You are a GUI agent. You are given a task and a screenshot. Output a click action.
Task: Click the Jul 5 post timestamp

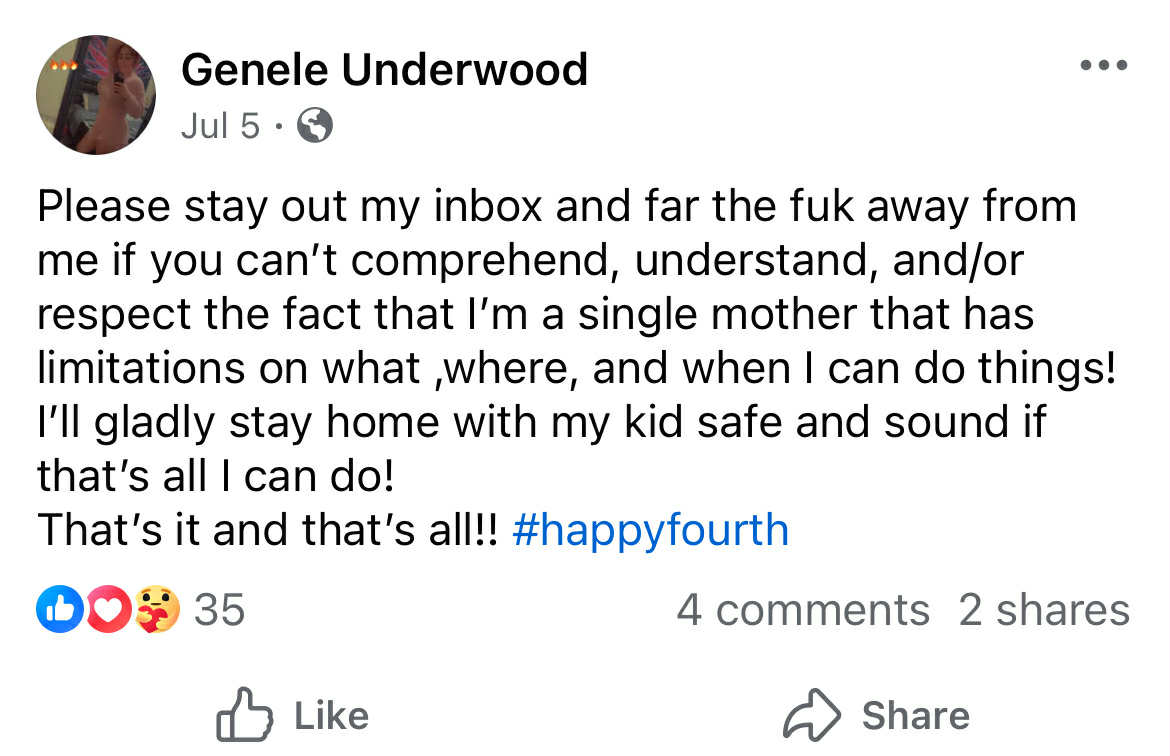220,126
